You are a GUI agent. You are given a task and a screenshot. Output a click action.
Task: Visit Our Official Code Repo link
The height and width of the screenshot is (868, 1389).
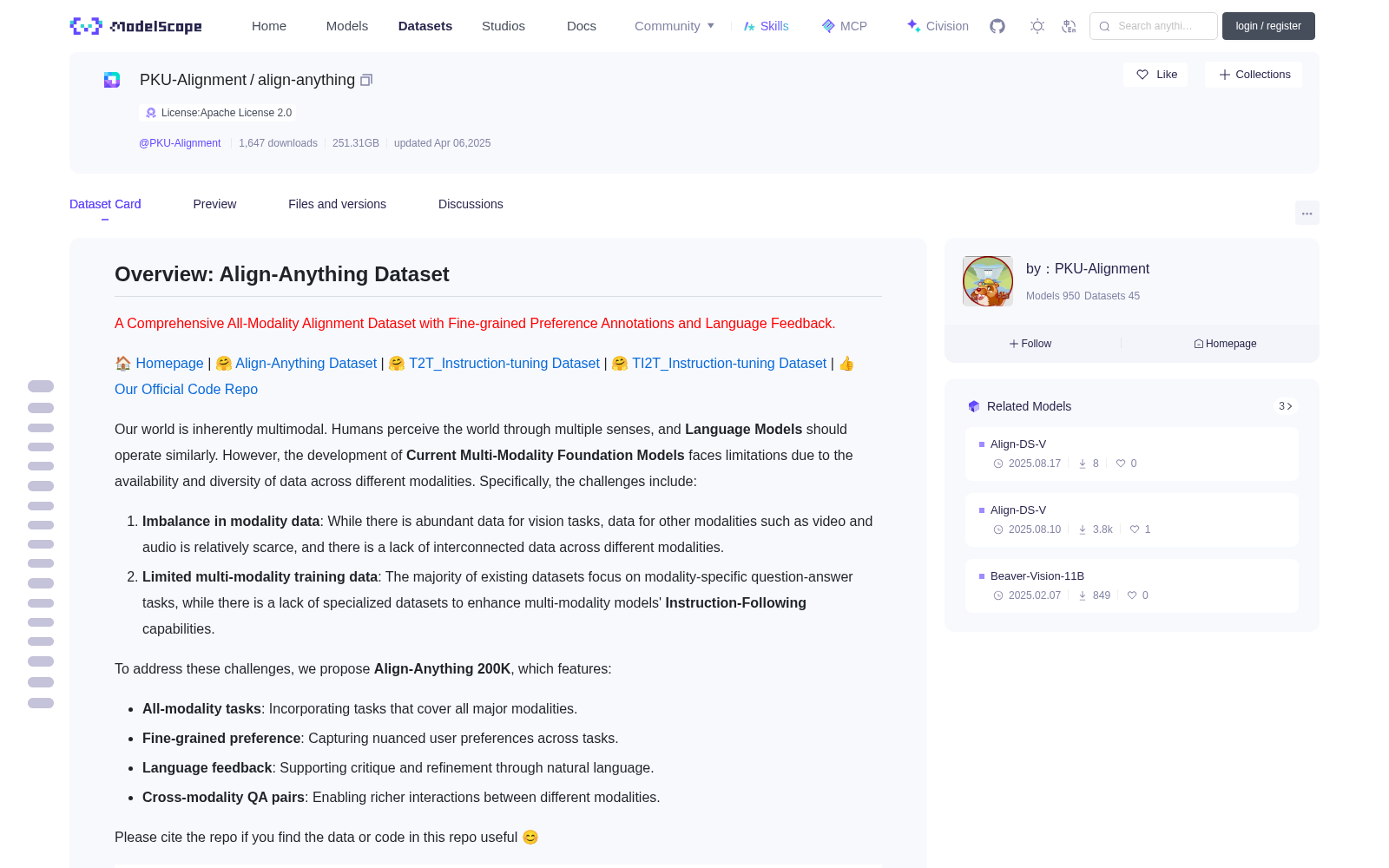186,390
